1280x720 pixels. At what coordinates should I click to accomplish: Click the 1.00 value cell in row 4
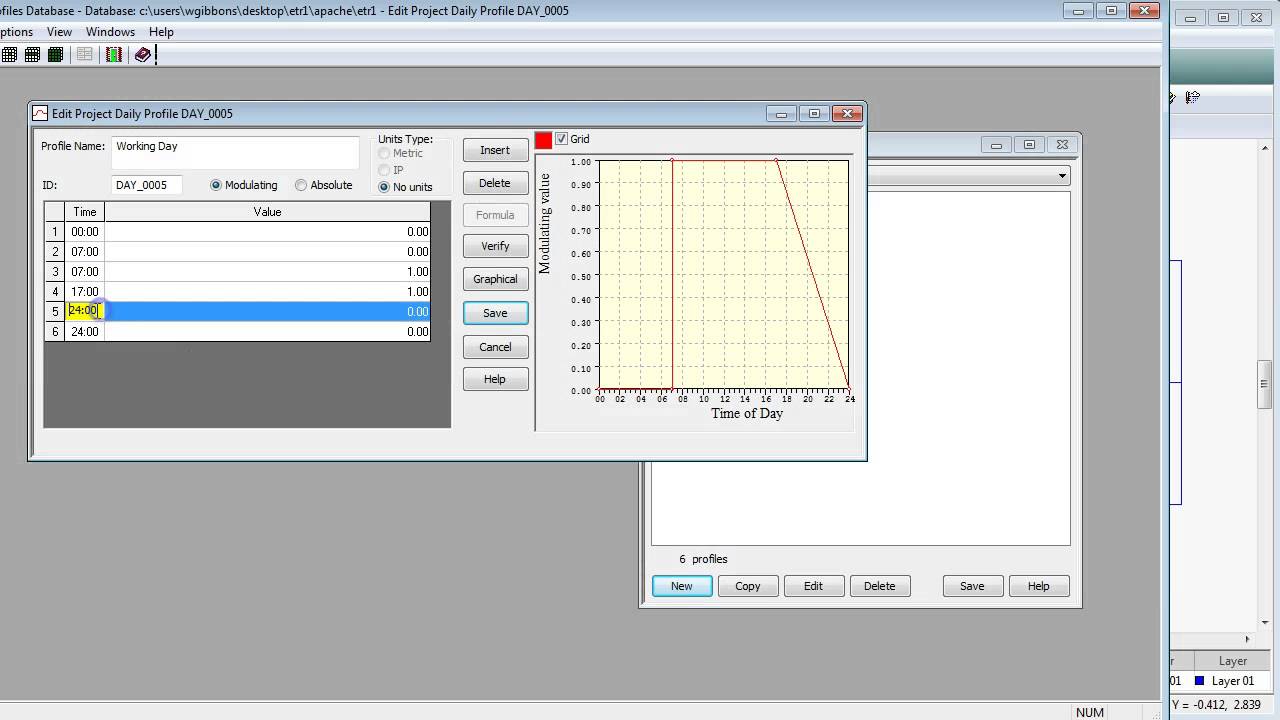coord(267,291)
